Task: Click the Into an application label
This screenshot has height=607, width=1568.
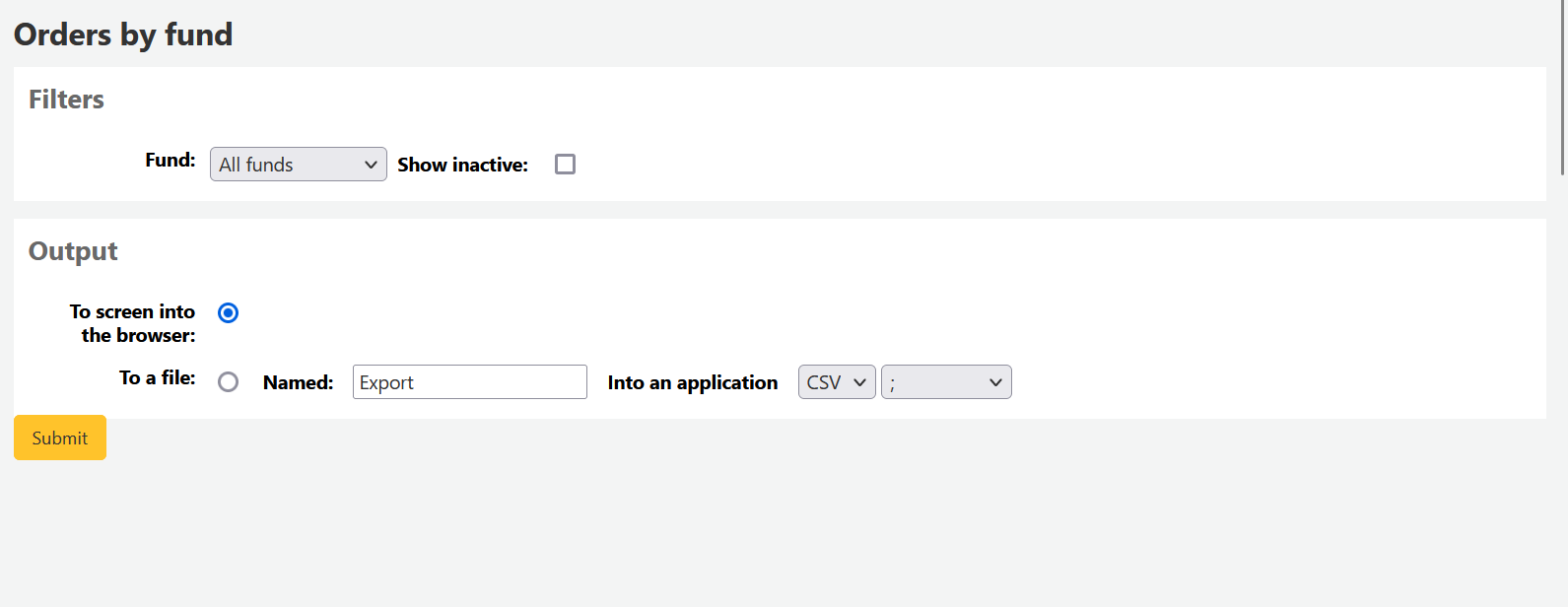Action: [692, 382]
